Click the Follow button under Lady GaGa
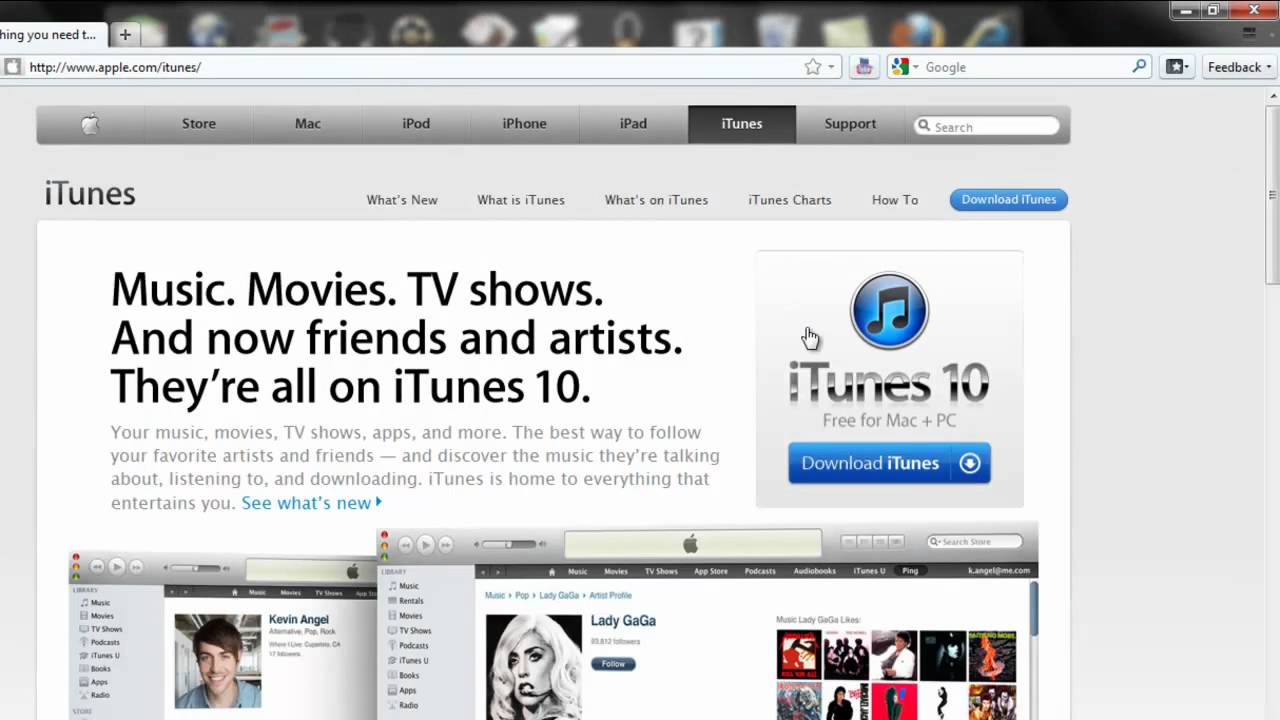Screen dimensions: 1280x720 pos(613,664)
